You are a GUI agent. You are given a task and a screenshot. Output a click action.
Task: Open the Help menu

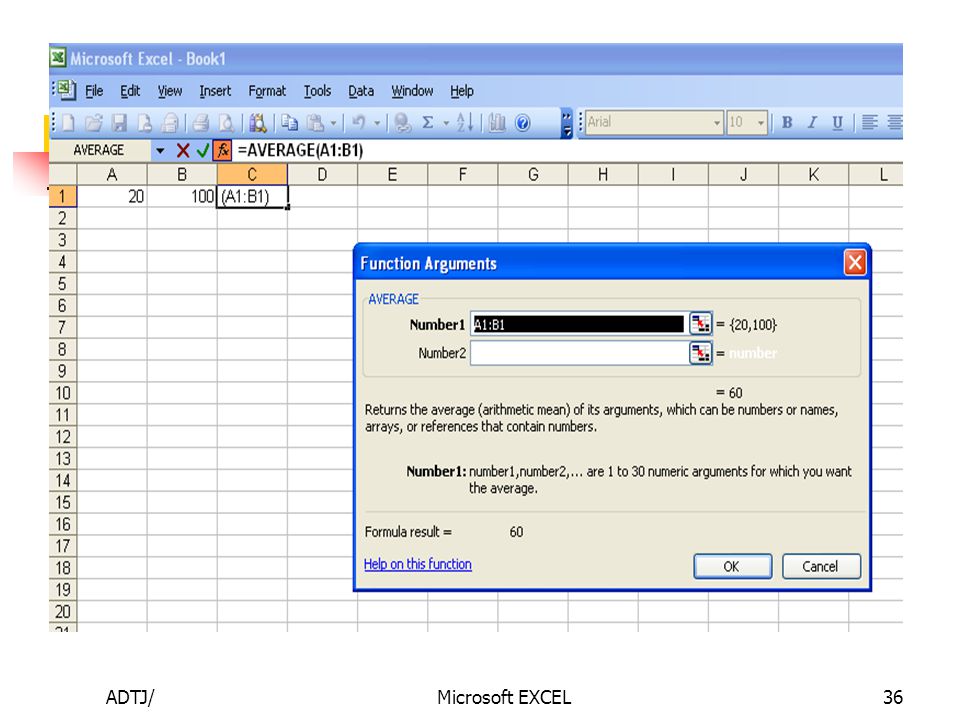coord(462,91)
